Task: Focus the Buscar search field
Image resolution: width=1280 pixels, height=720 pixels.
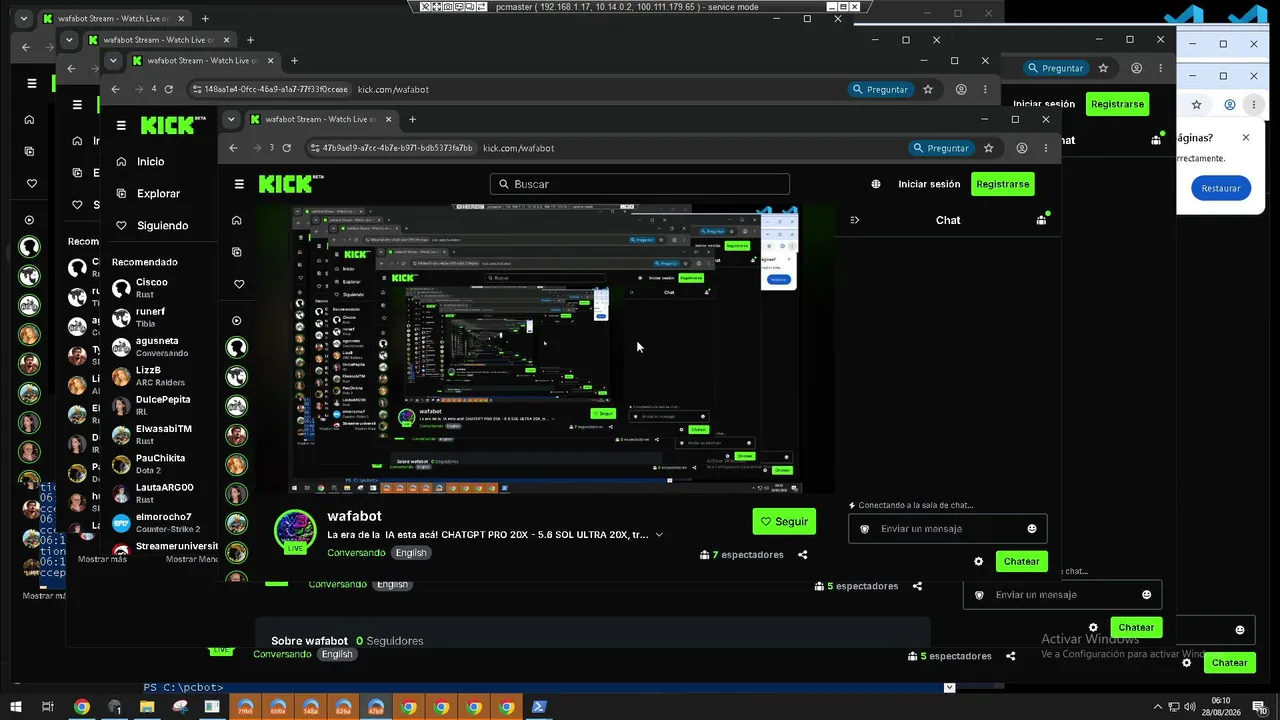Action: point(640,184)
